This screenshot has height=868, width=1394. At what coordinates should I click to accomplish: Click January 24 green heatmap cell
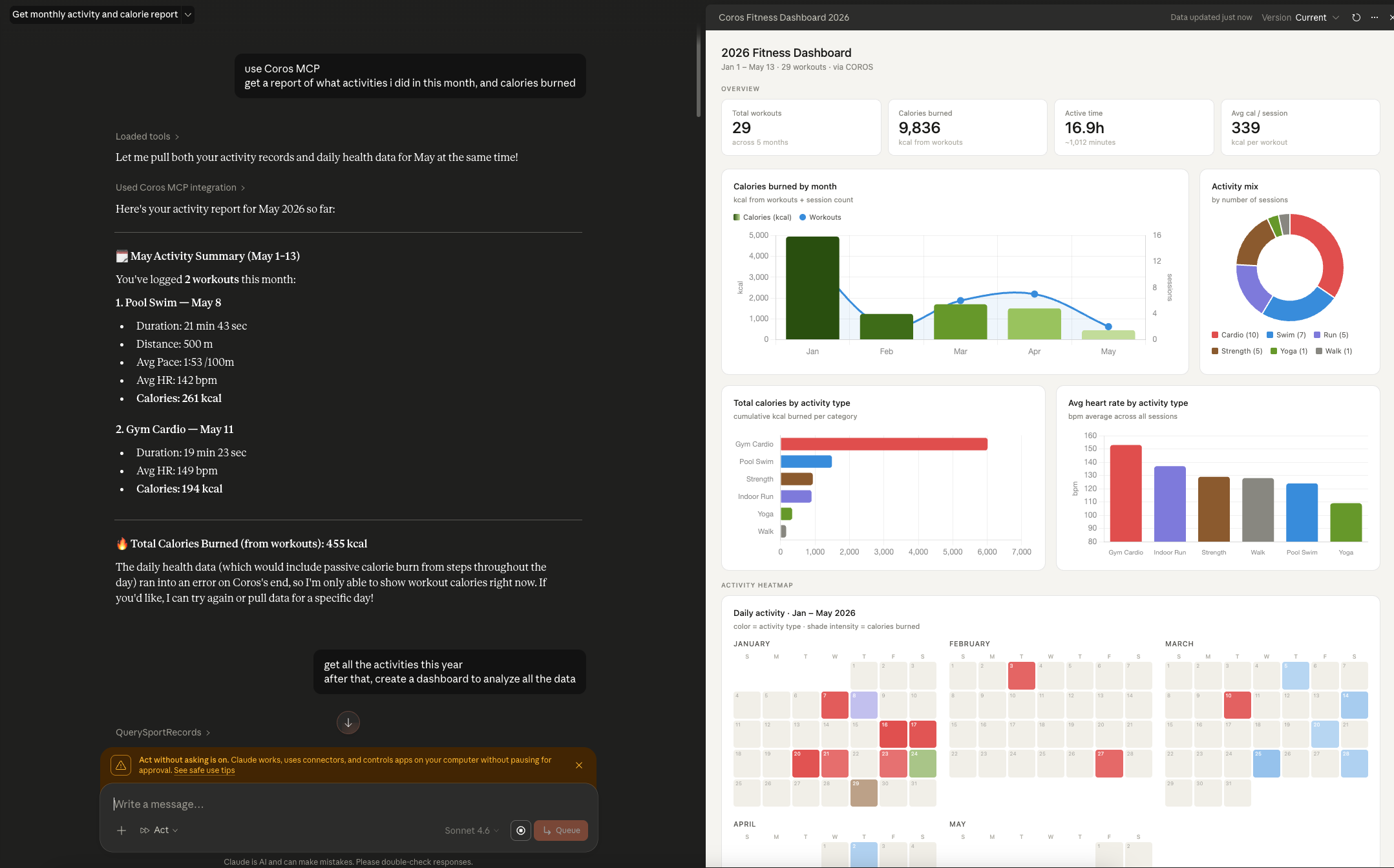(x=922, y=763)
